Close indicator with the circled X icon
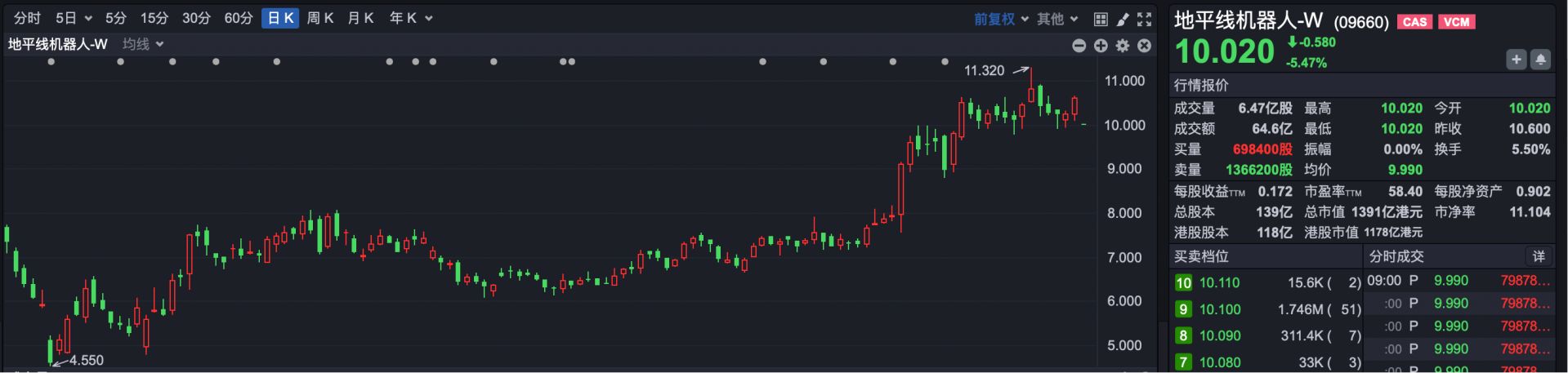Viewport: 1568px width, 373px height. click(1144, 46)
